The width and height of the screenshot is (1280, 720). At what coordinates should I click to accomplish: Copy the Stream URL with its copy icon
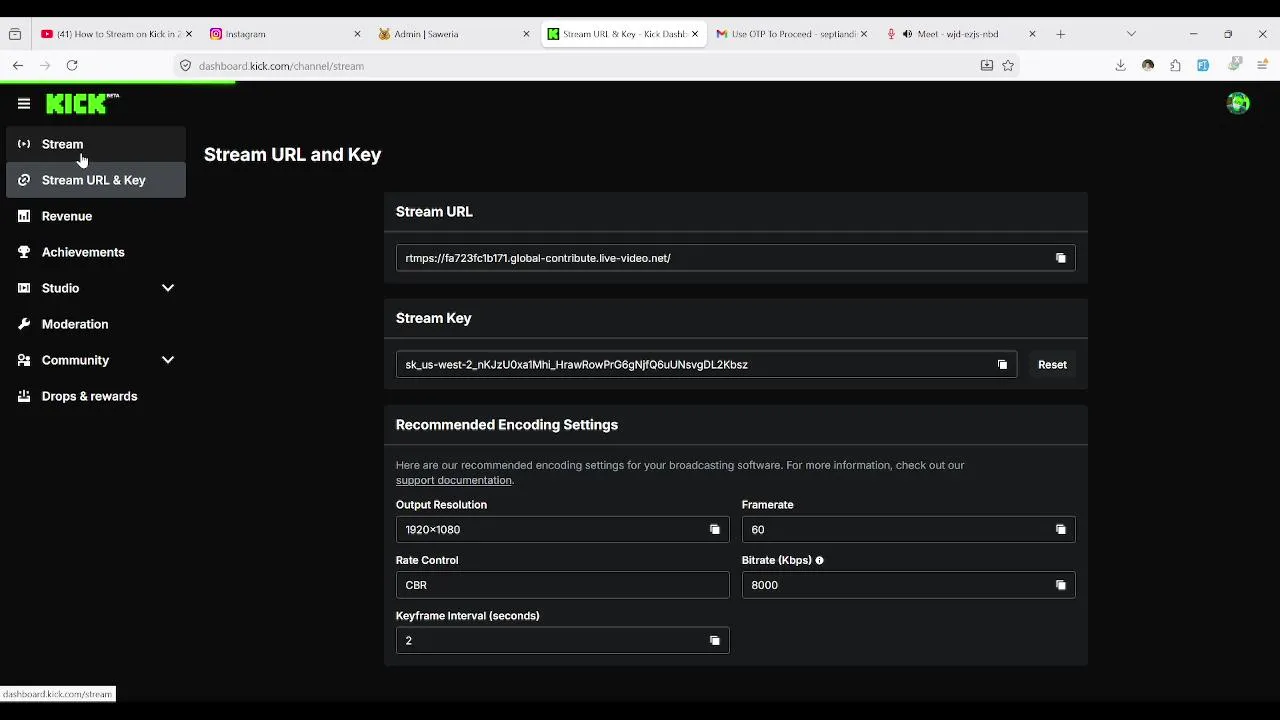tap(1061, 258)
